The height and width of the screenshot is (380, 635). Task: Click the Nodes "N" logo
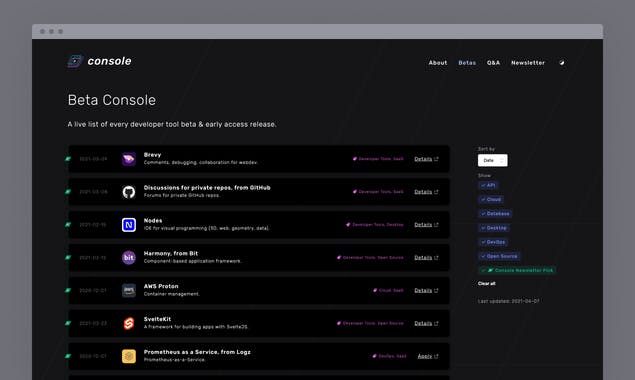point(129,225)
